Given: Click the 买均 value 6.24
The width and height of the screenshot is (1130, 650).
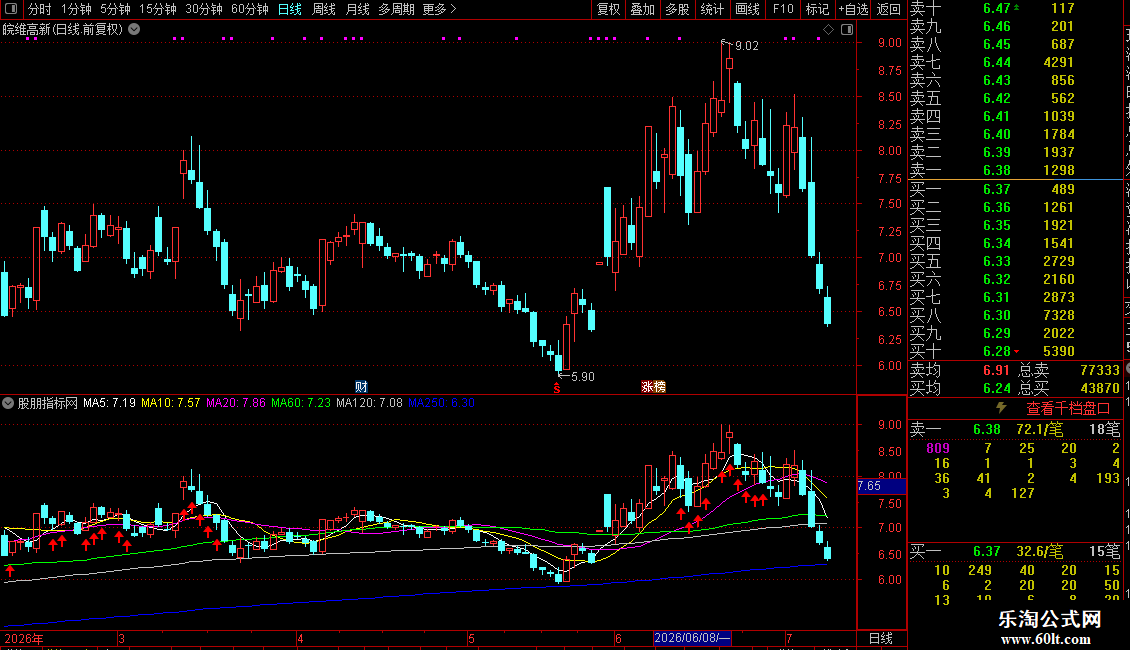Looking at the screenshot, I should pyautogui.click(x=997, y=388).
